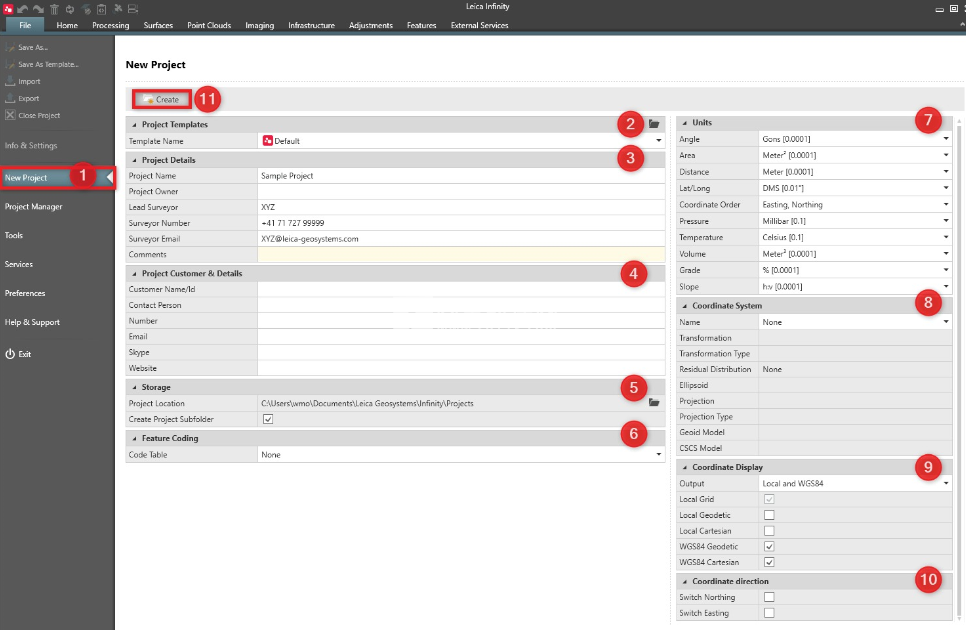966x630 pixels.
Task: Enable the Local Geodetic checkbox
Action: pyautogui.click(x=769, y=515)
